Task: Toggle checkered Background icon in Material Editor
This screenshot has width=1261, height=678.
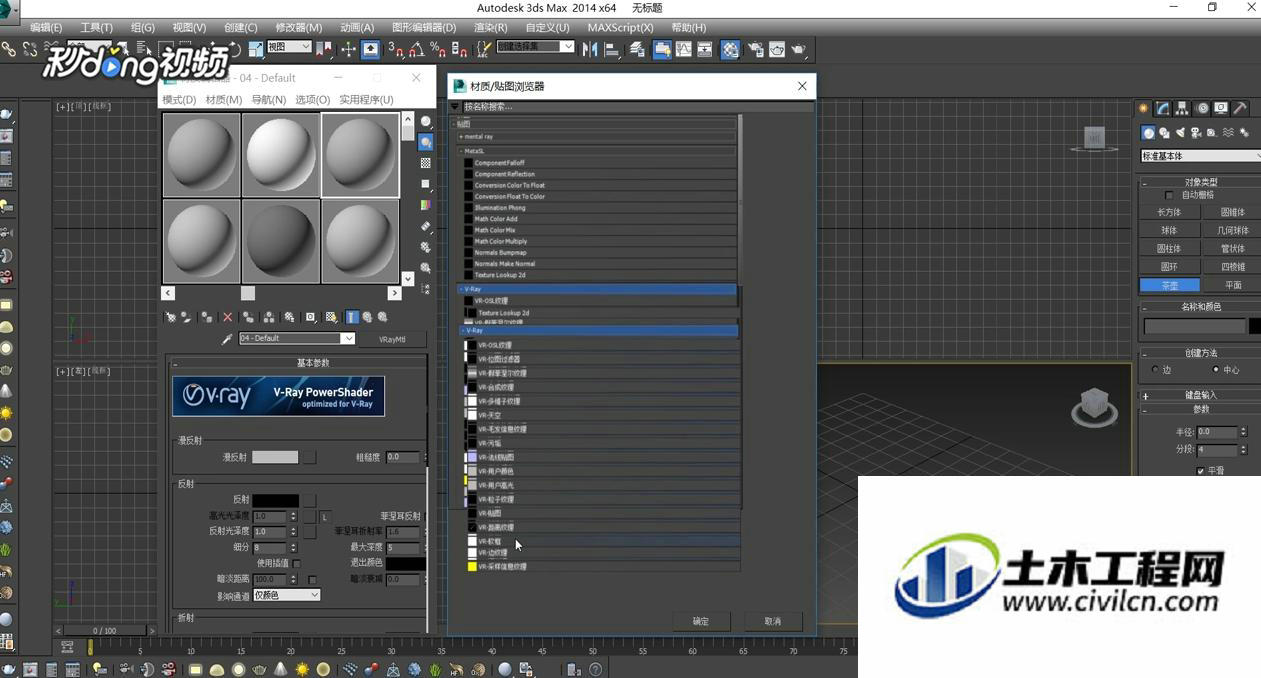Action: pyautogui.click(x=426, y=163)
